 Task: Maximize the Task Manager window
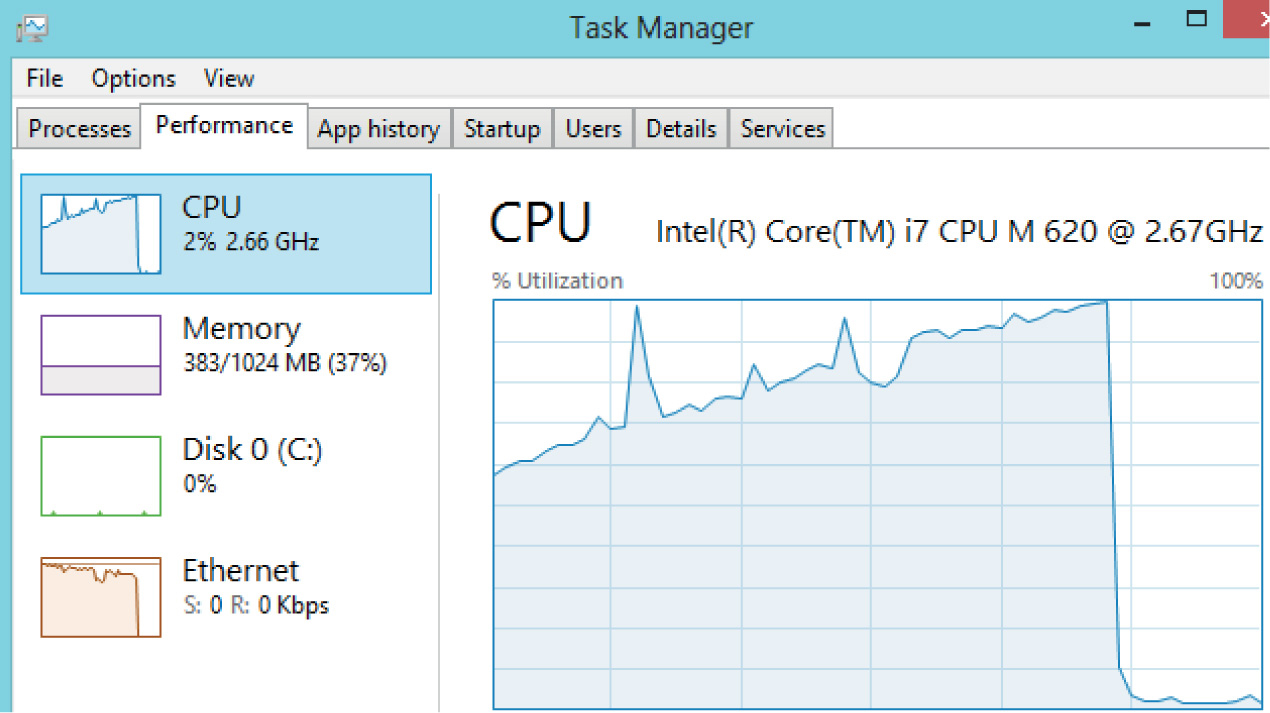(x=1197, y=19)
